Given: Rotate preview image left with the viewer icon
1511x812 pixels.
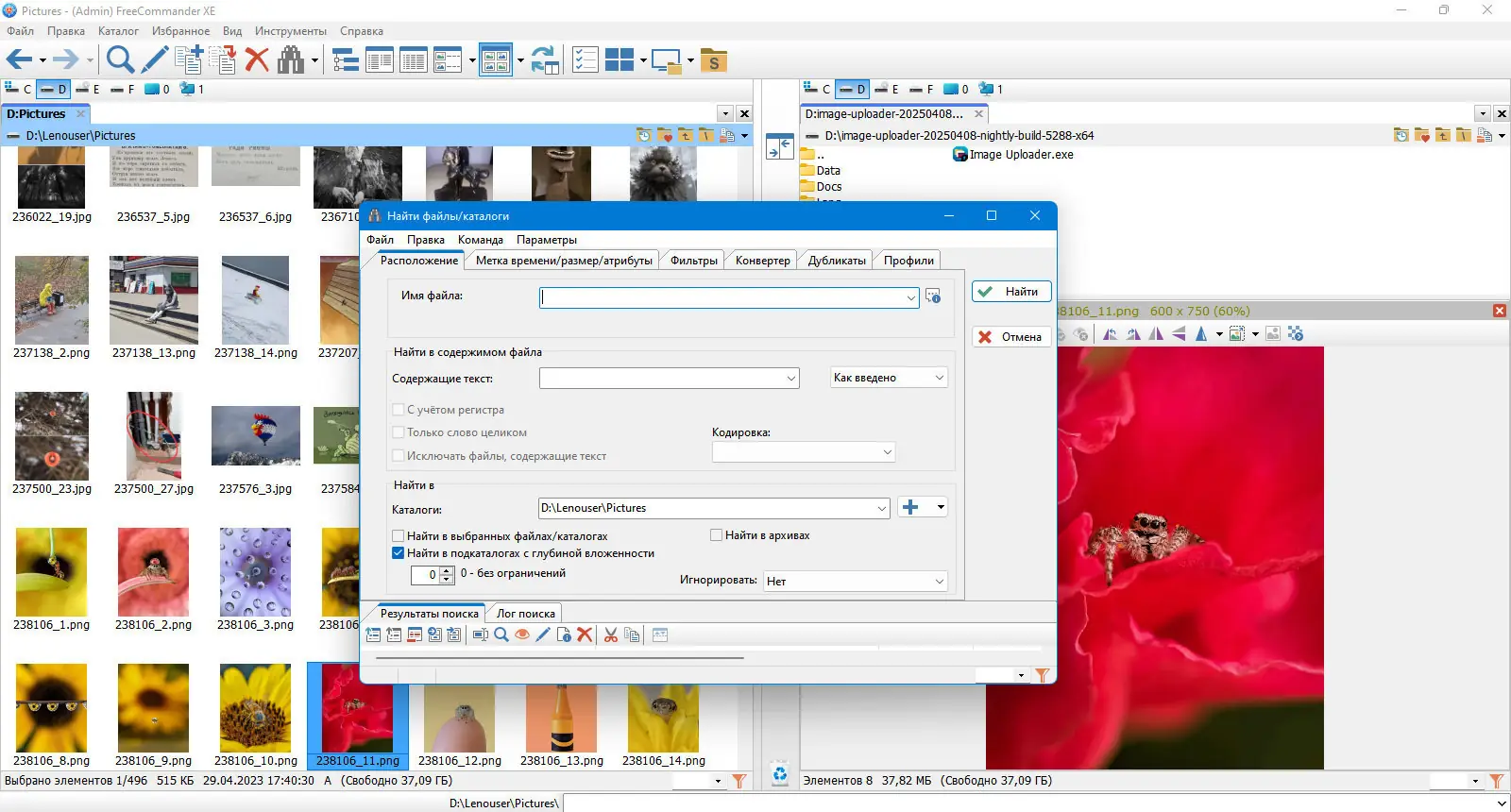Looking at the screenshot, I should [x=1111, y=334].
